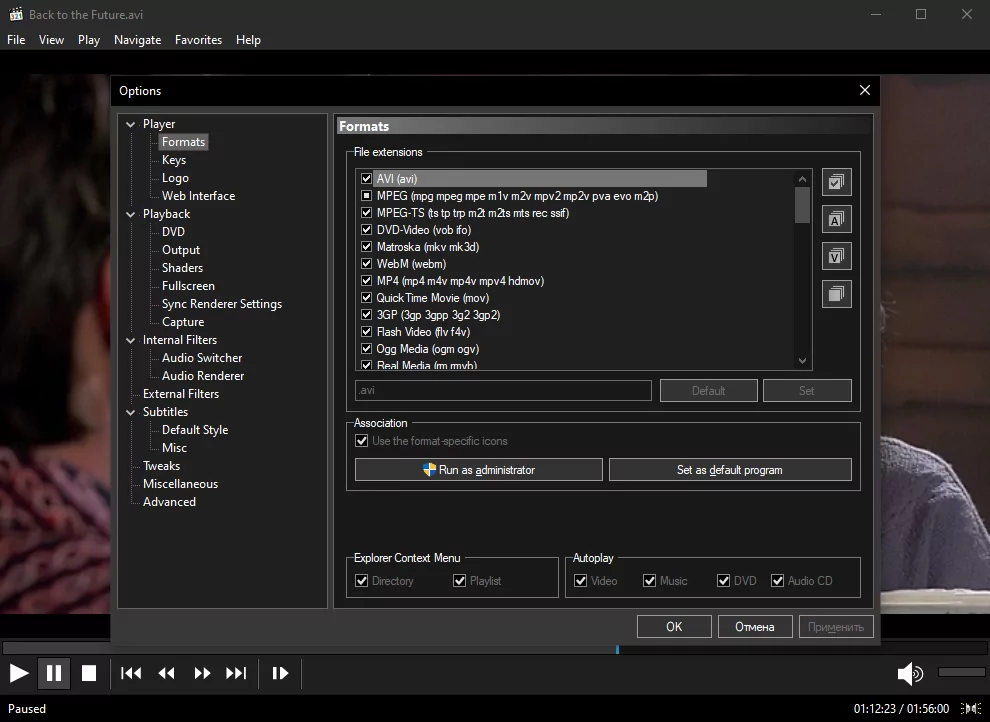Stop playback with the Stop button
Viewport: 990px width, 722px height.
coord(89,673)
